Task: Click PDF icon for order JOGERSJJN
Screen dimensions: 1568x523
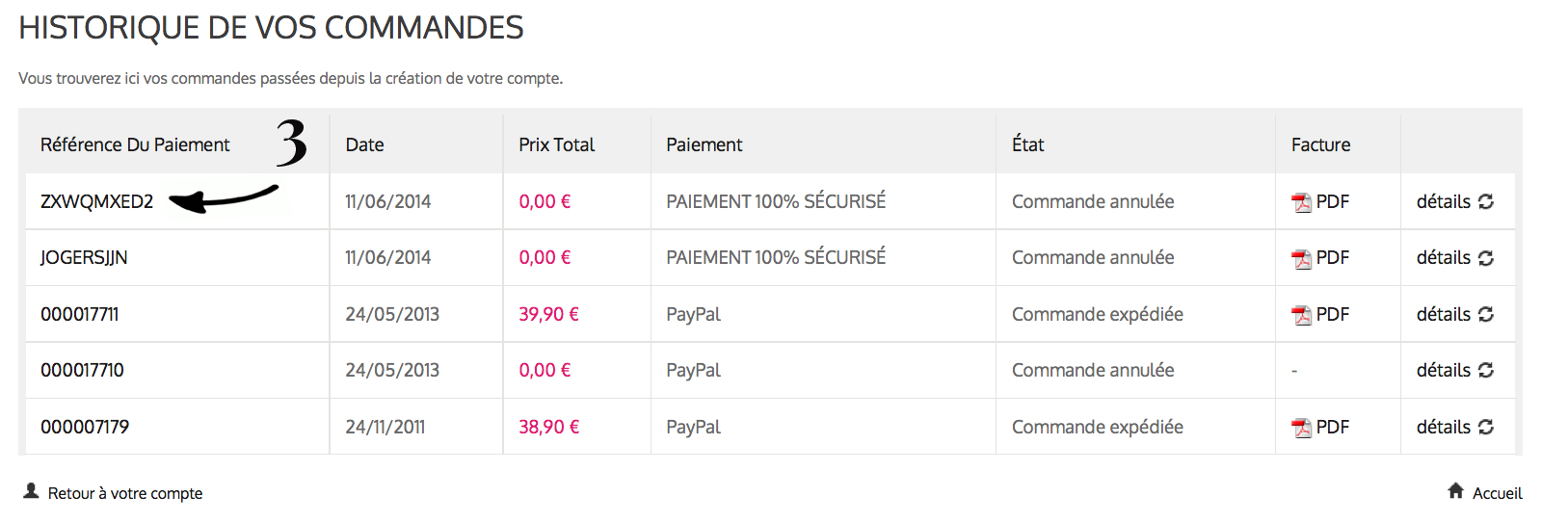Action: click(x=1302, y=258)
